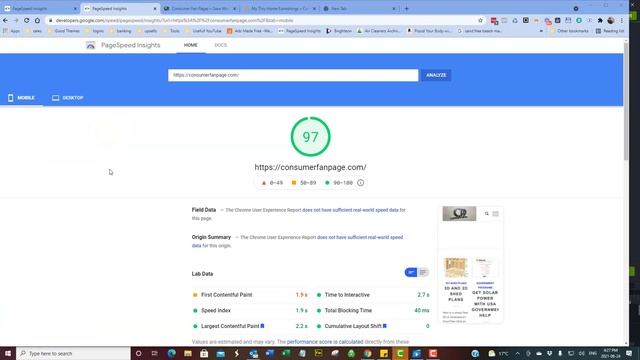
Task: Click the Speed Index metric label
Action: (x=216, y=311)
